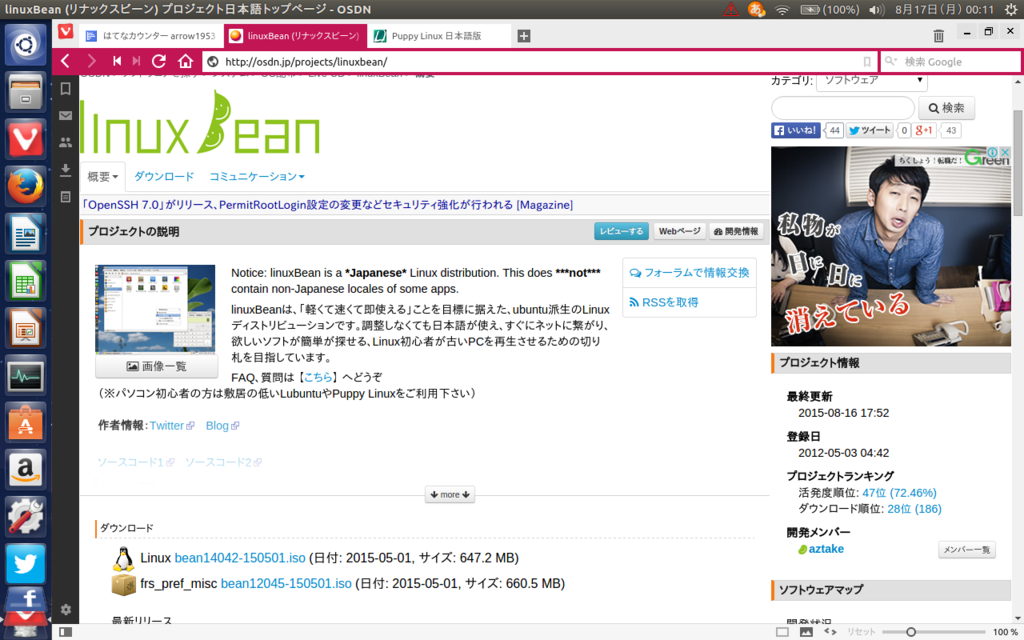Image resolution: width=1024 pixels, height=640 pixels.
Task: Click the rewind history button
Action: 117,61
